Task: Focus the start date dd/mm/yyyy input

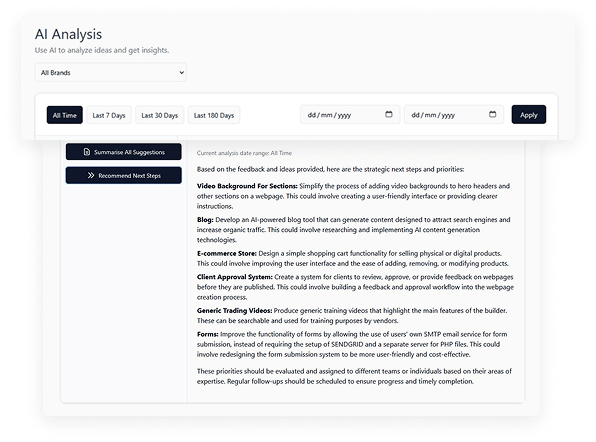Action: pyautogui.click(x=350, y=115)
